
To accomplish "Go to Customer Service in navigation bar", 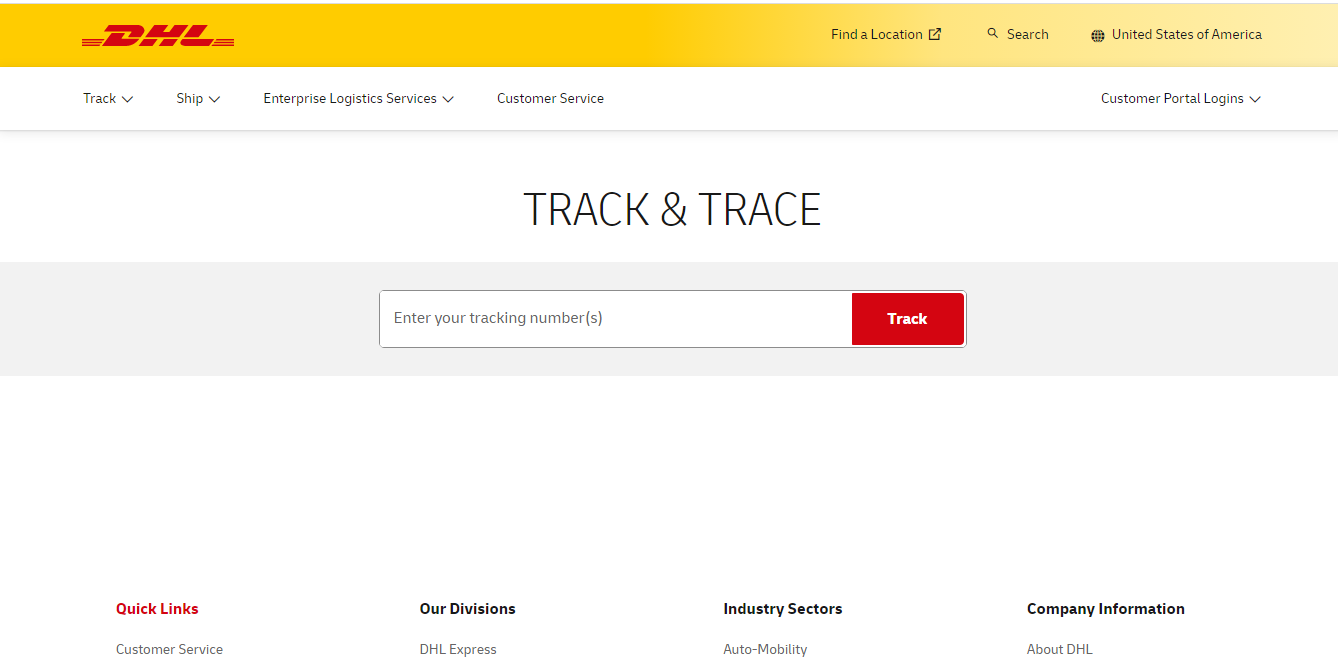I will [x=550, y=99].
